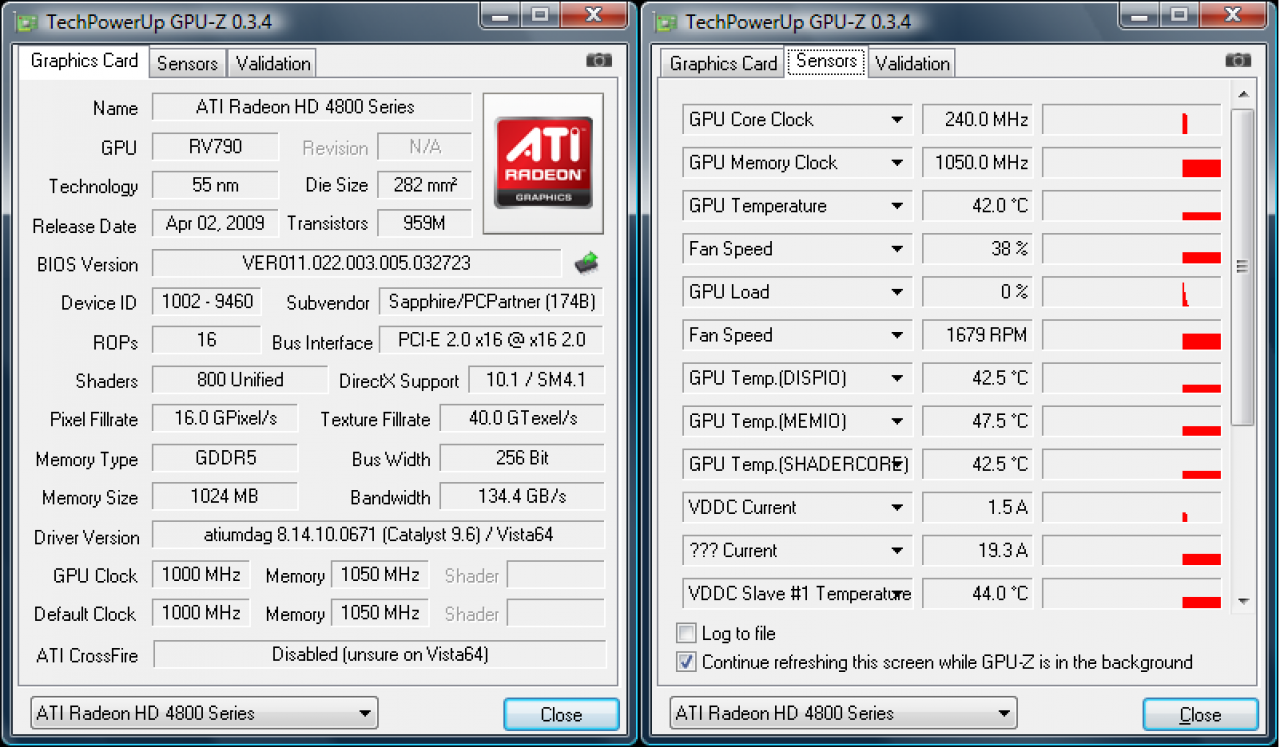Open the GPU Temp.(SHADERCORE) dropdown
The height and width of the screenshot is (747, 1280).
[897, 464]
